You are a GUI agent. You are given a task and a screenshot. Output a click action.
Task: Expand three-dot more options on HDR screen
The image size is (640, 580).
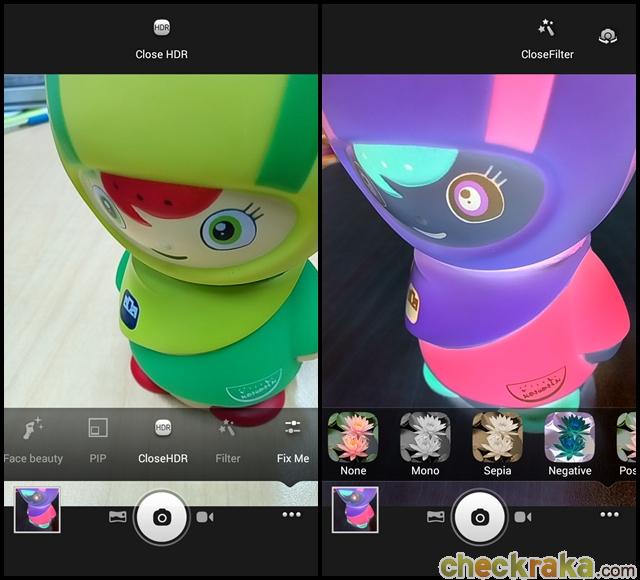(291, 514)
